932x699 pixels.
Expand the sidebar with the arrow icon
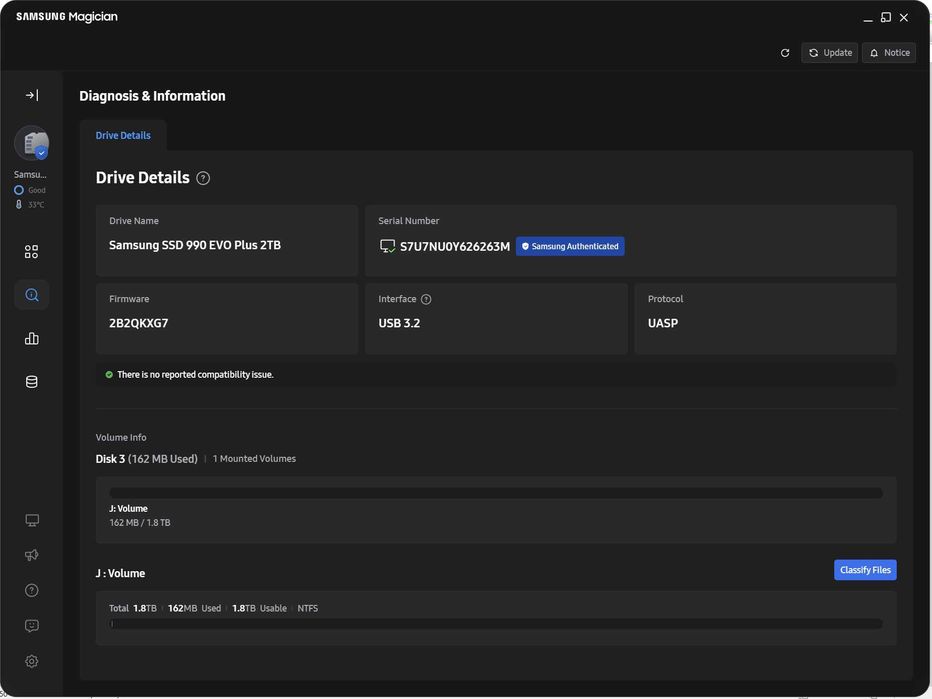click(32, 95)
